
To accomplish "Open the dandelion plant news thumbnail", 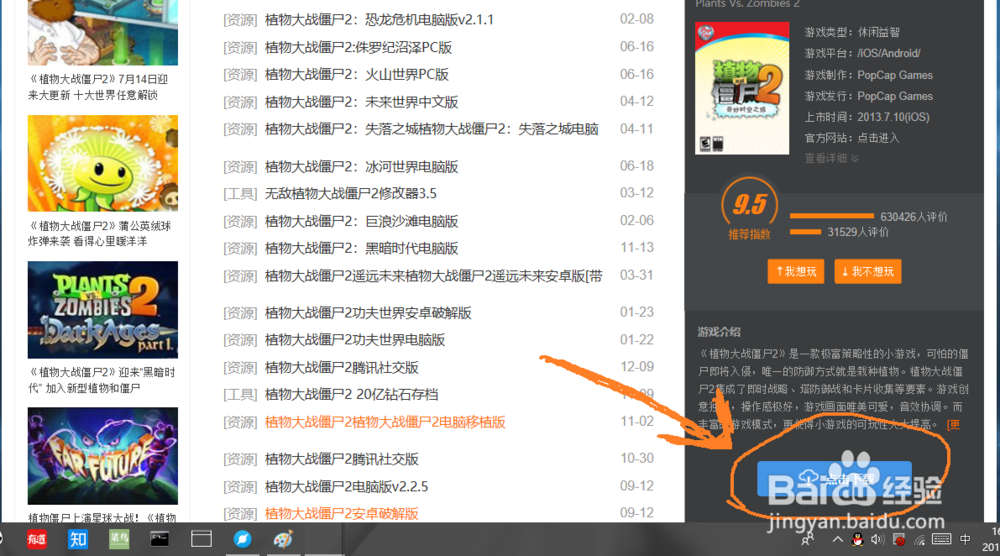I will pyautogui.click(x=103, y=163).
